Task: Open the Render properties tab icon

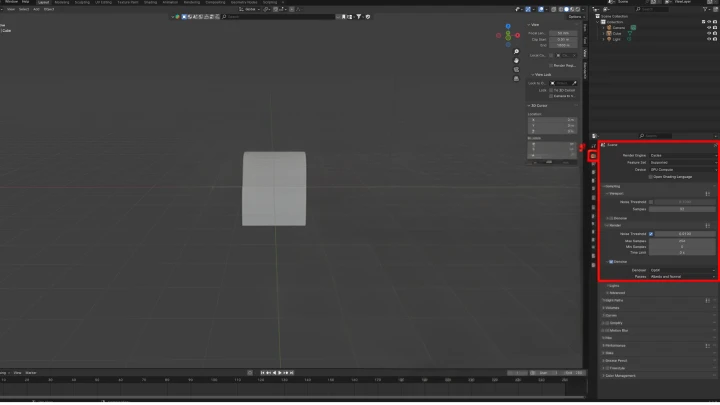Action: coord(593,156)
